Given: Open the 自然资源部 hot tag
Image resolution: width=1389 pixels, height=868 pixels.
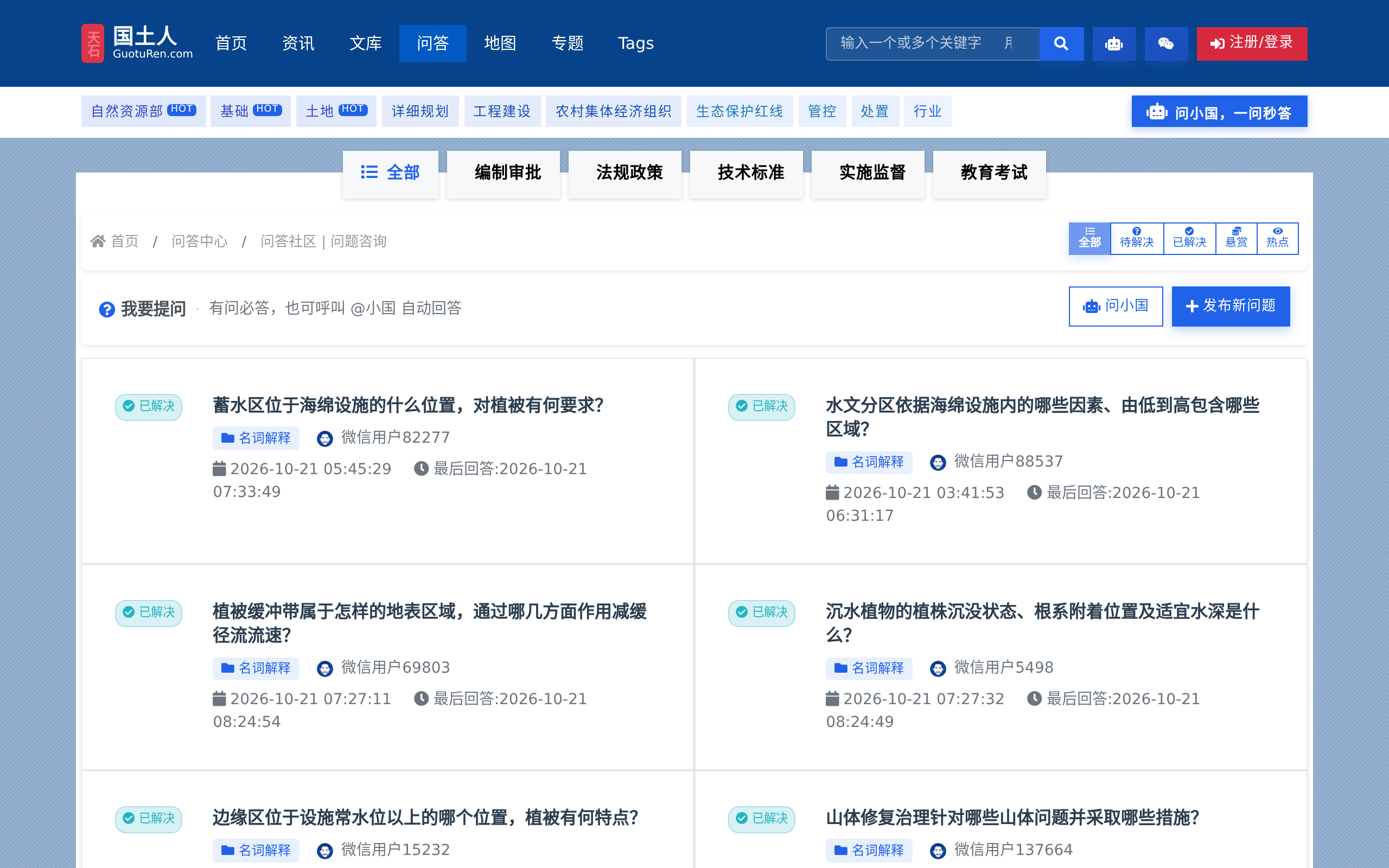Looking at the screenshot, I should (x=143, y=111).
